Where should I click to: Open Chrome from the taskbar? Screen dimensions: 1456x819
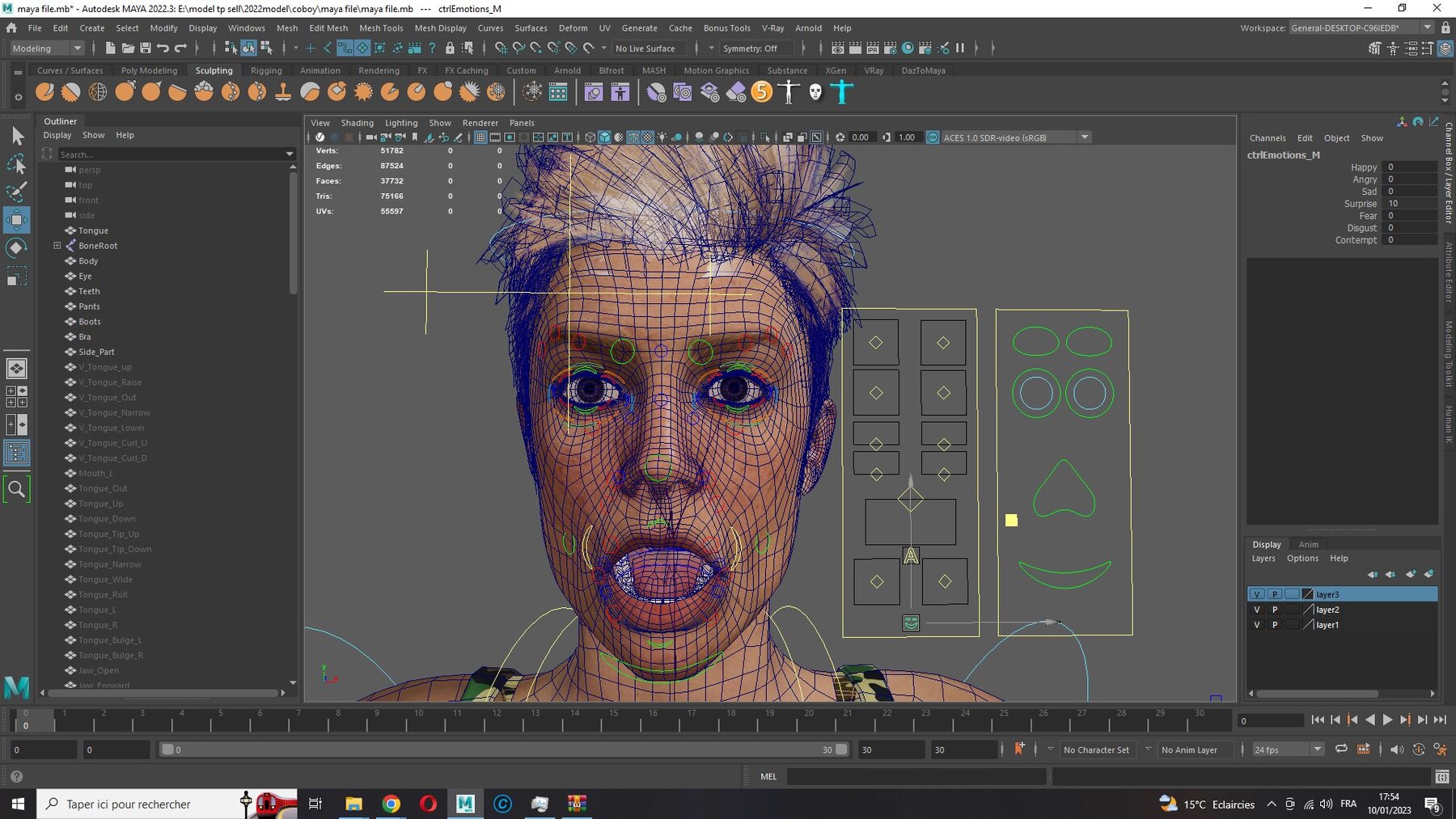(x=392, y=804)
